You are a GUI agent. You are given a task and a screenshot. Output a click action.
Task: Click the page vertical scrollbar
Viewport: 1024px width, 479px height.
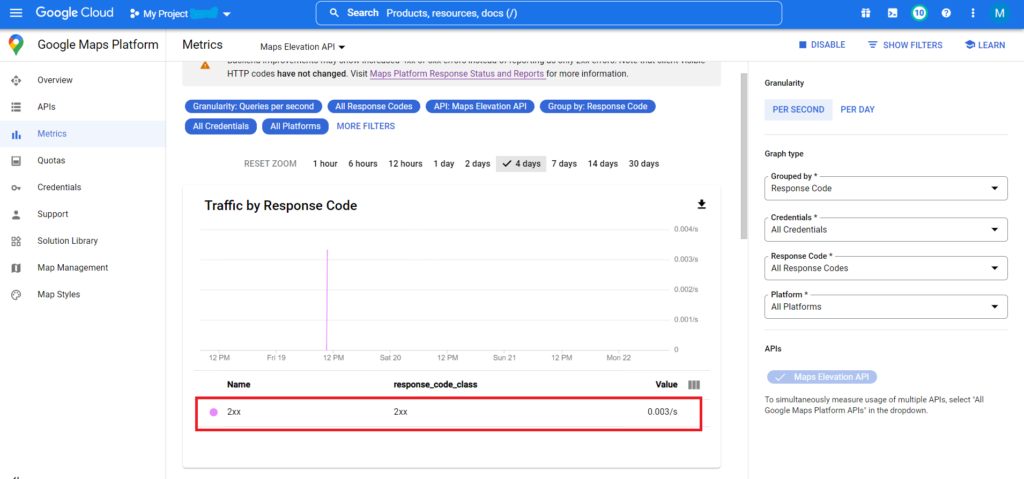click(743, 157)
